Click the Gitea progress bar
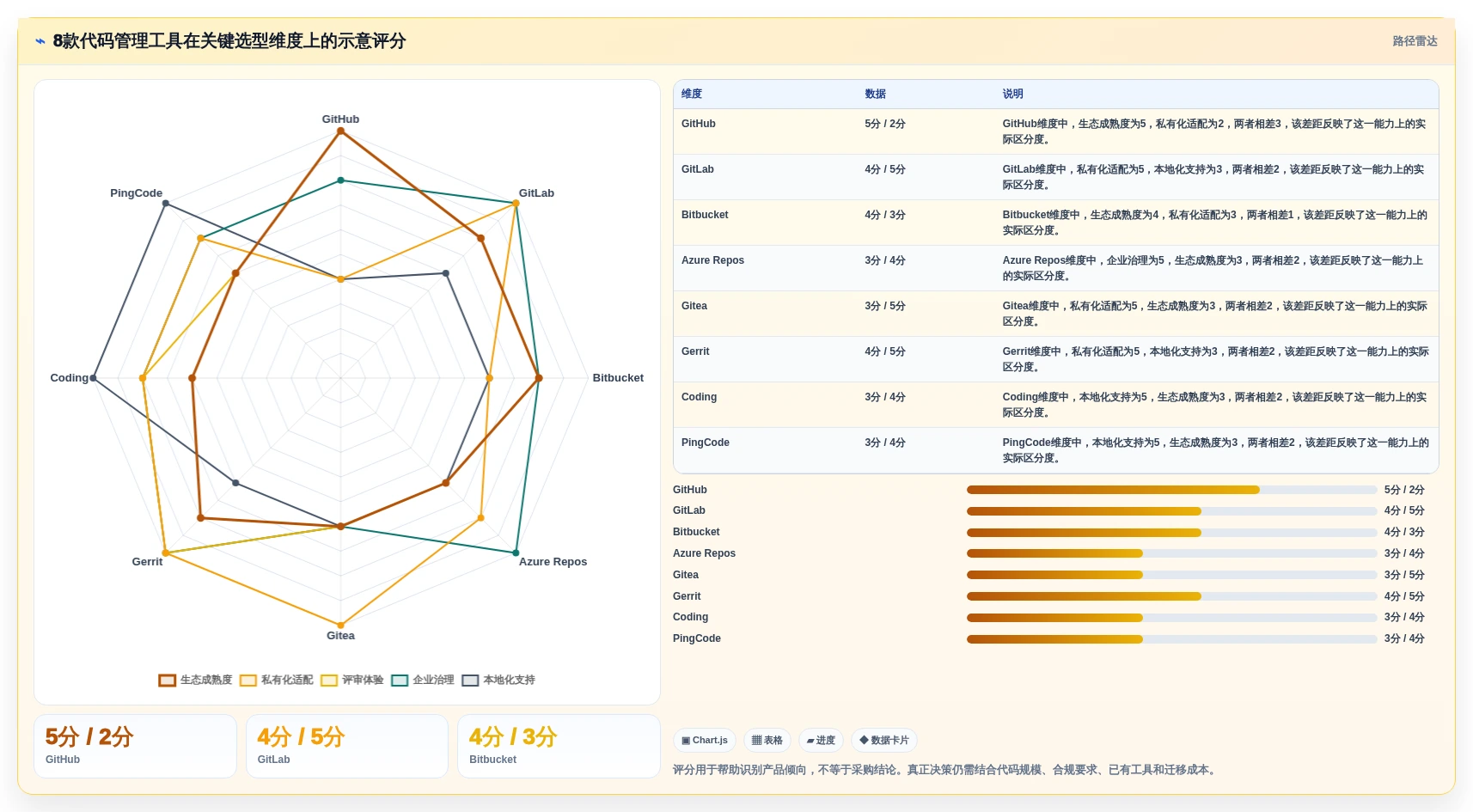 (x=1171, y=575)
